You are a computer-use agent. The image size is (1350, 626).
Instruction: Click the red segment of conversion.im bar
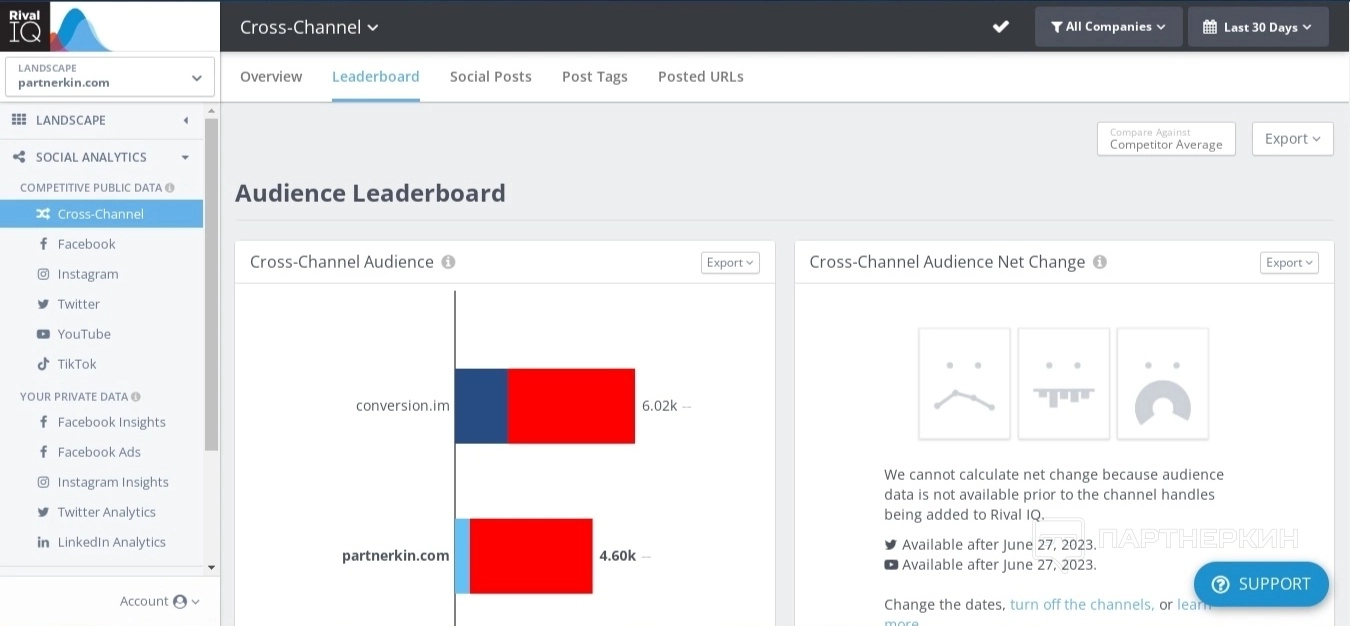[571, 406]
